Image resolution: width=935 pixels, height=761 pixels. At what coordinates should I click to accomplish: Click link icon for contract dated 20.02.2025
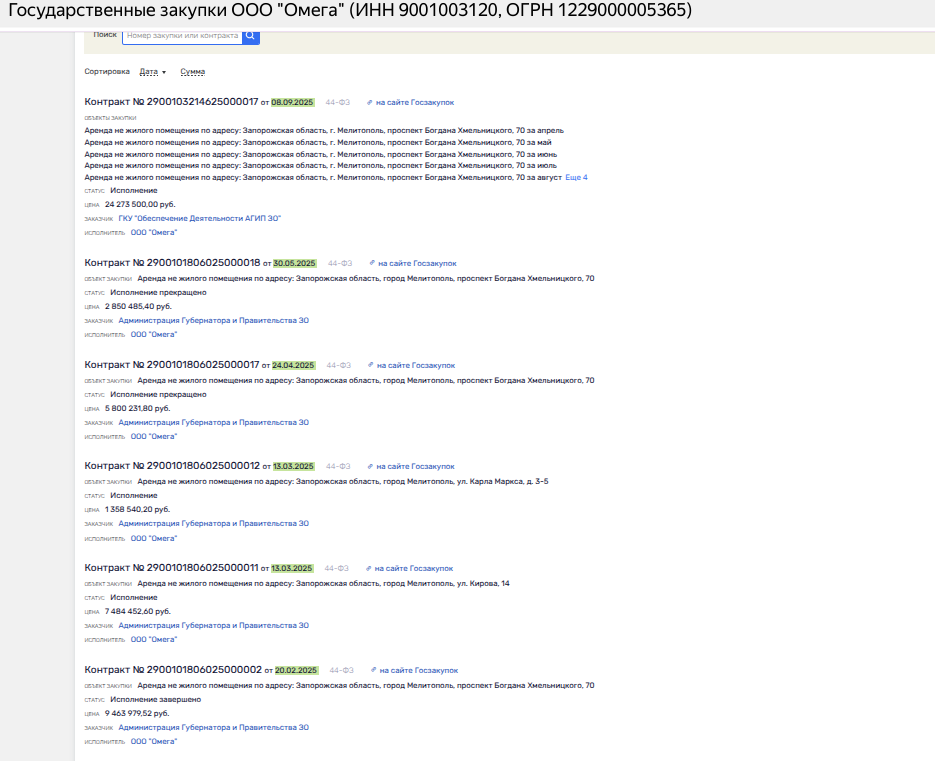[x=373, y=670]
